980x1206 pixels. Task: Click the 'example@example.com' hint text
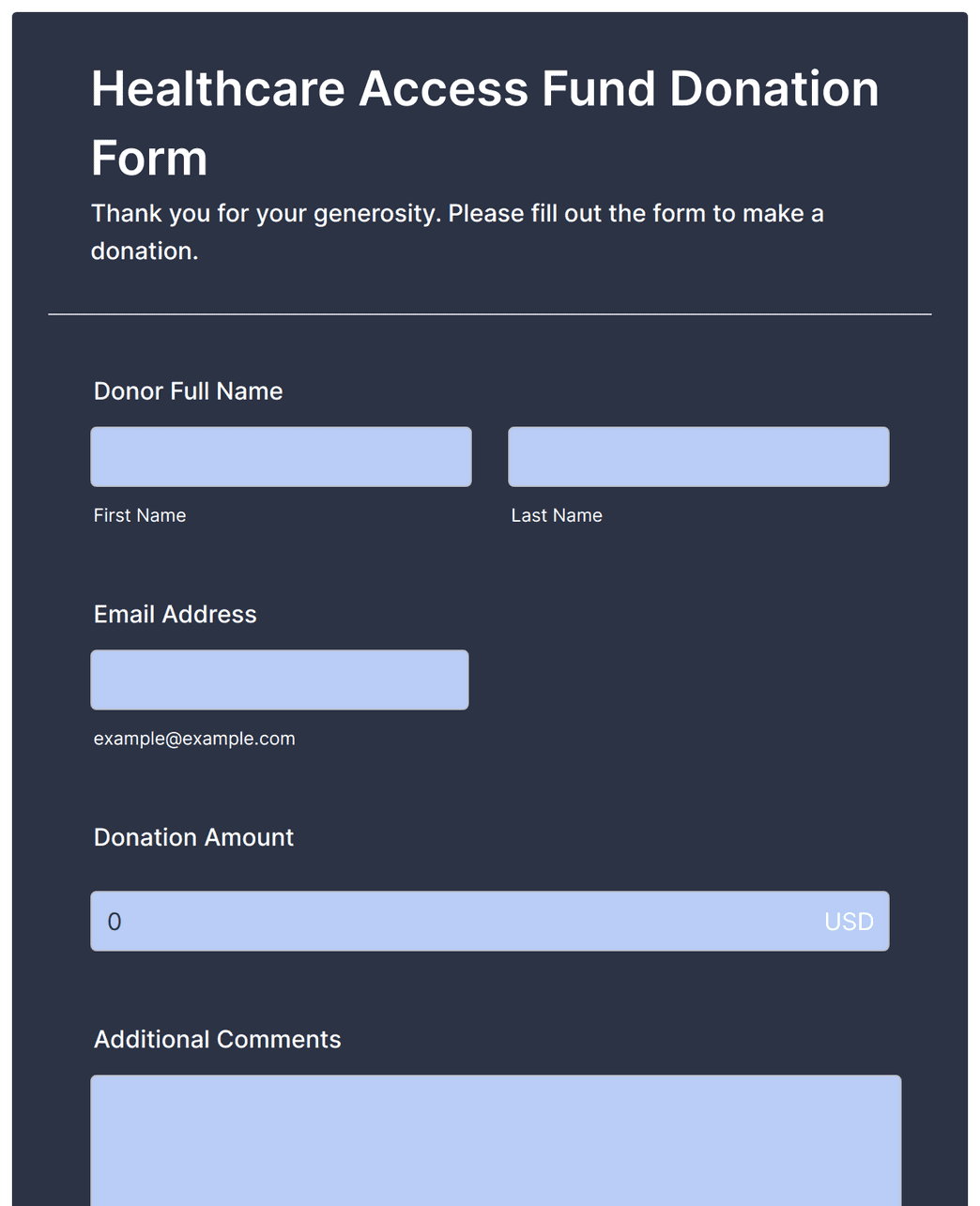(x=194, y=739)
